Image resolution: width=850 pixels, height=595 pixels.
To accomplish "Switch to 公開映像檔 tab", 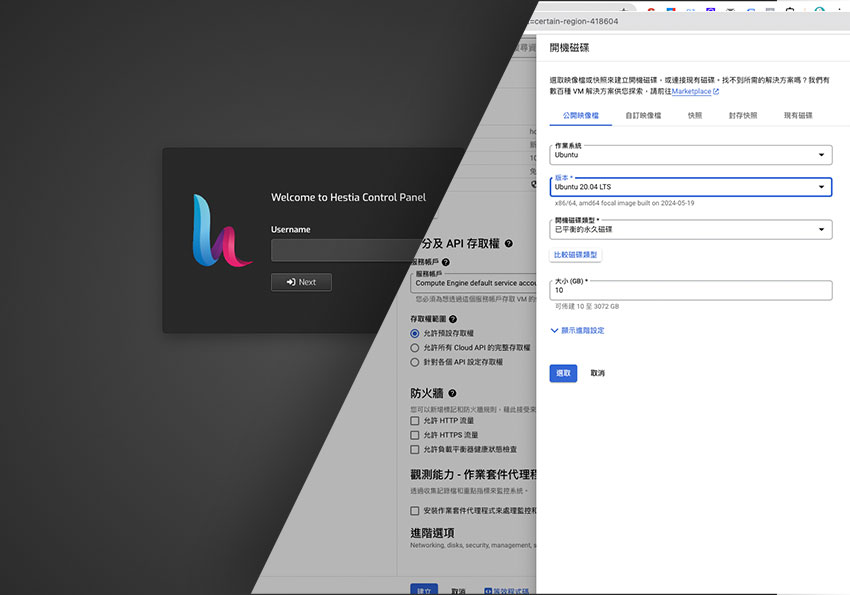I will [581, 115].
